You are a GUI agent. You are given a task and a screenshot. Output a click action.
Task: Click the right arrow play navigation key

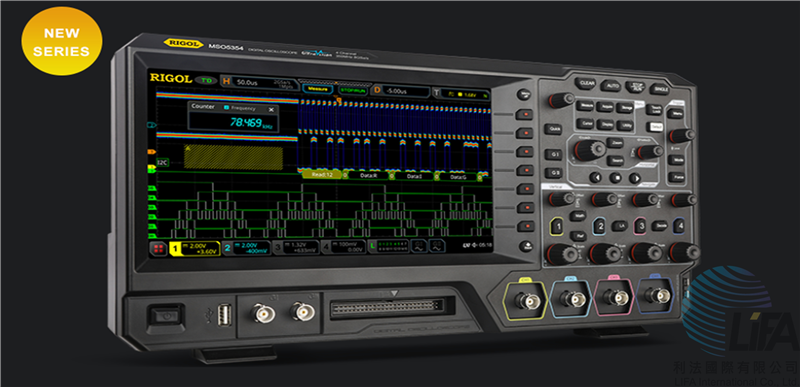pos(634,178)
